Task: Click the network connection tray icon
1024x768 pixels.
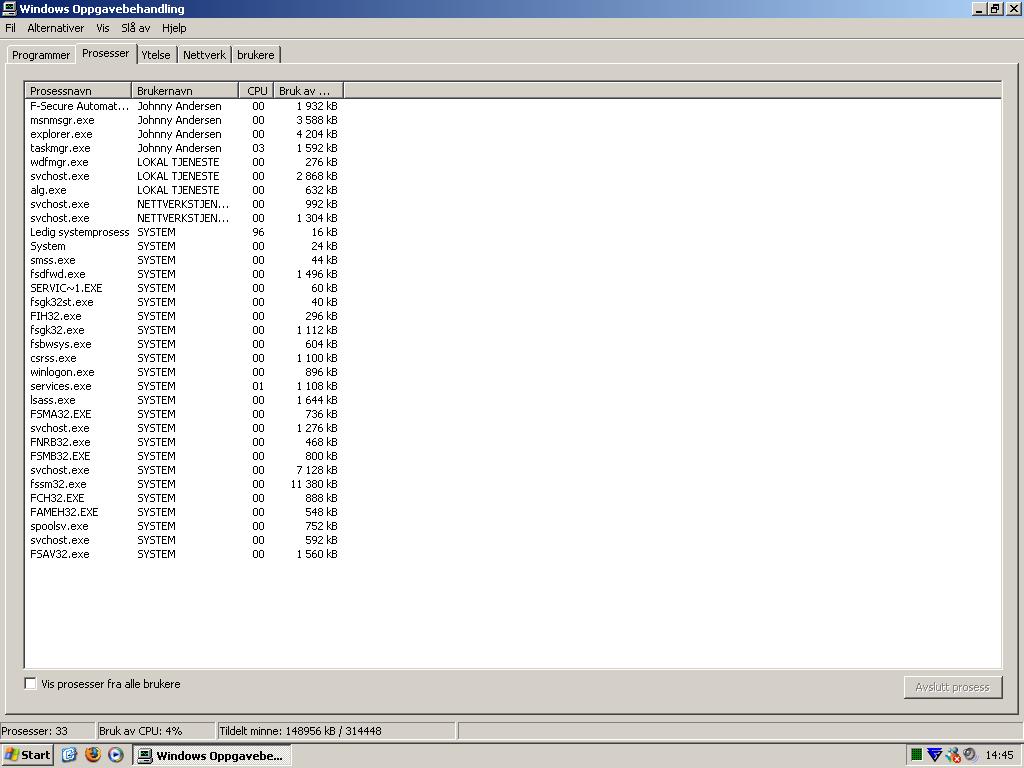Action: [953, 755]
